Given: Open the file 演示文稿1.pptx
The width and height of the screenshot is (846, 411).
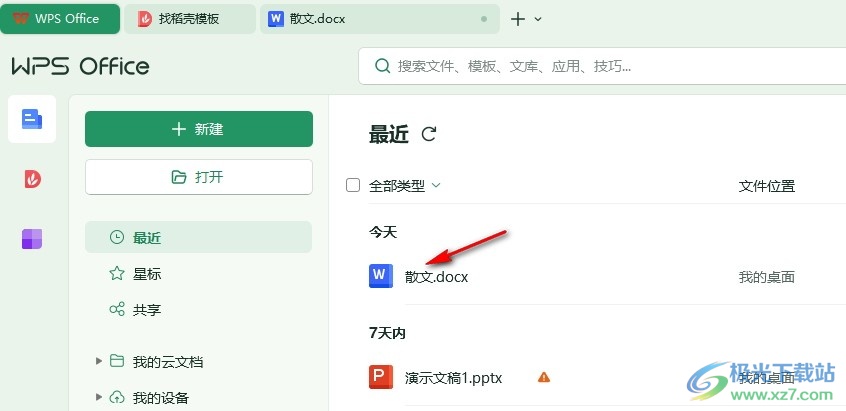Looking at the screenshot, I should pos(454,378).
